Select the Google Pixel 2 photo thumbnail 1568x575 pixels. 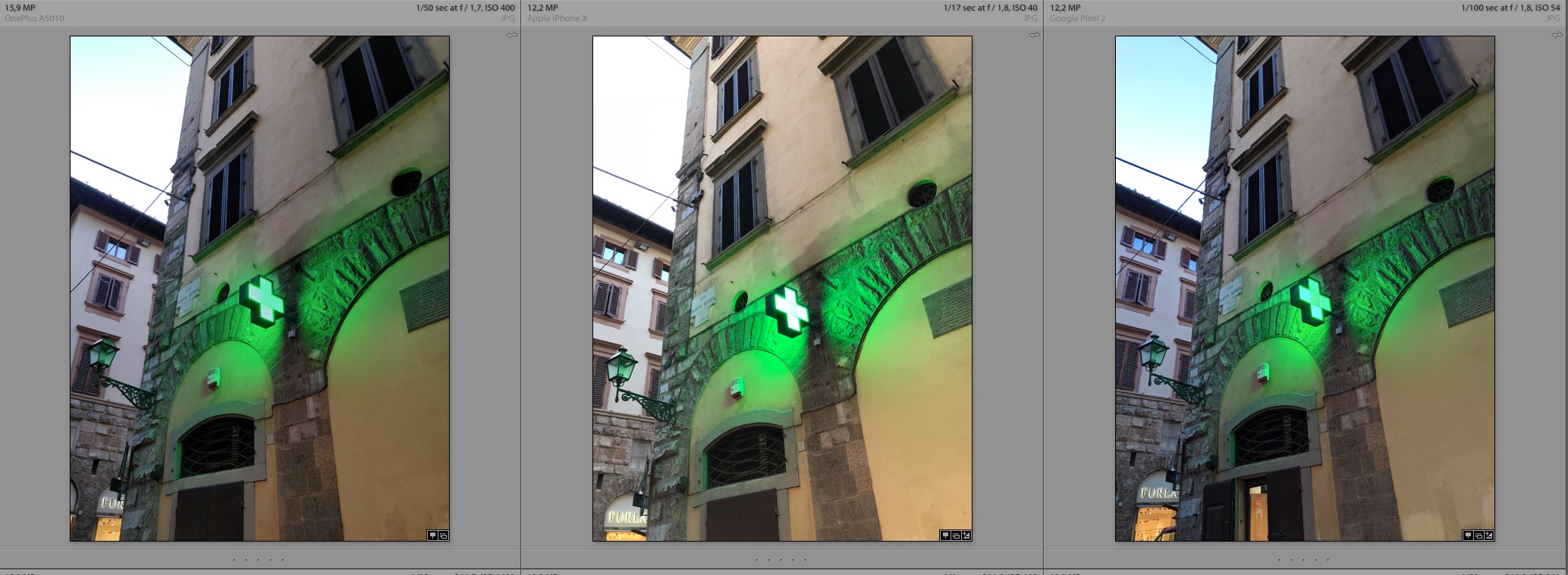[1305, 288]
